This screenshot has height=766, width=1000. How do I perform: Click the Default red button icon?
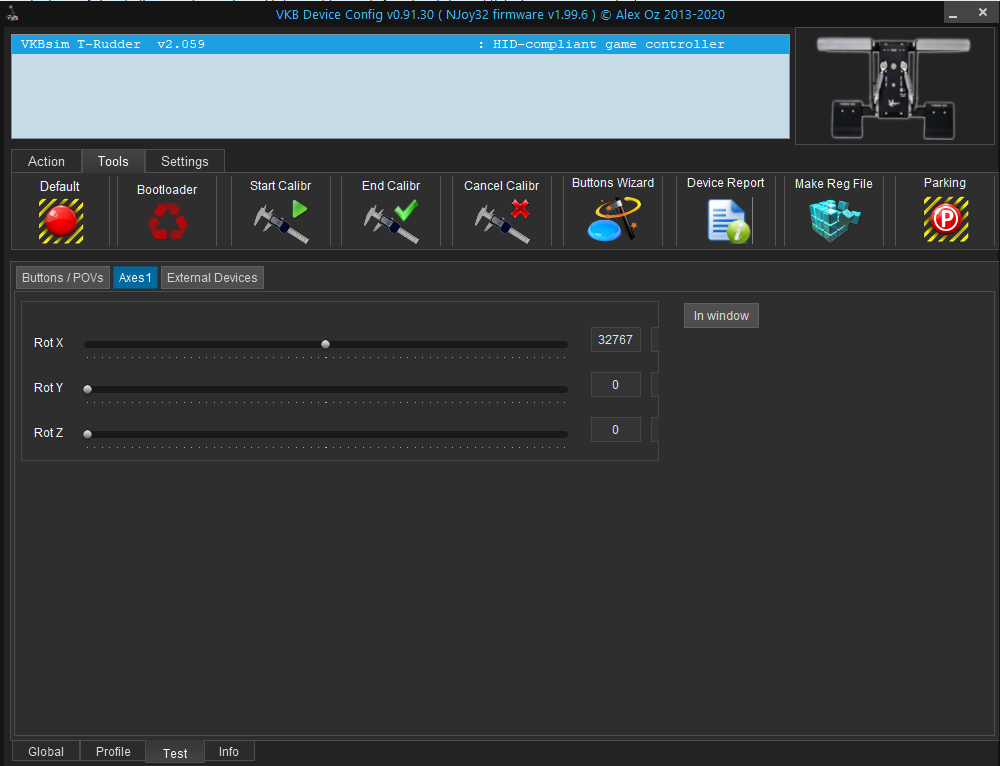point(61,221)
